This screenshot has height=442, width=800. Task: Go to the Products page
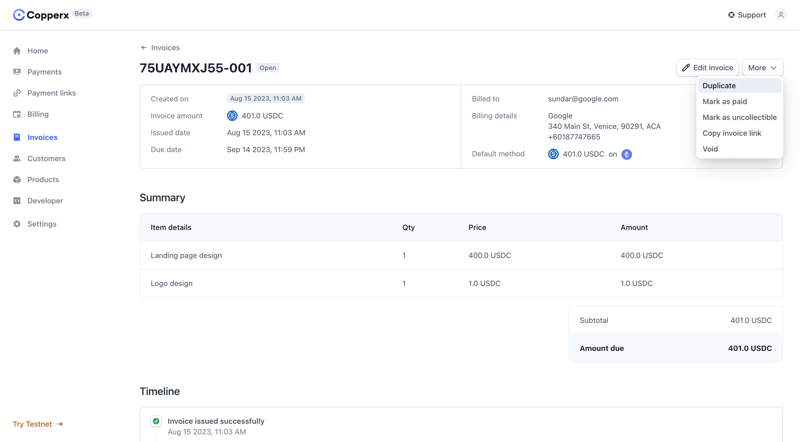(x=43, y=180)
